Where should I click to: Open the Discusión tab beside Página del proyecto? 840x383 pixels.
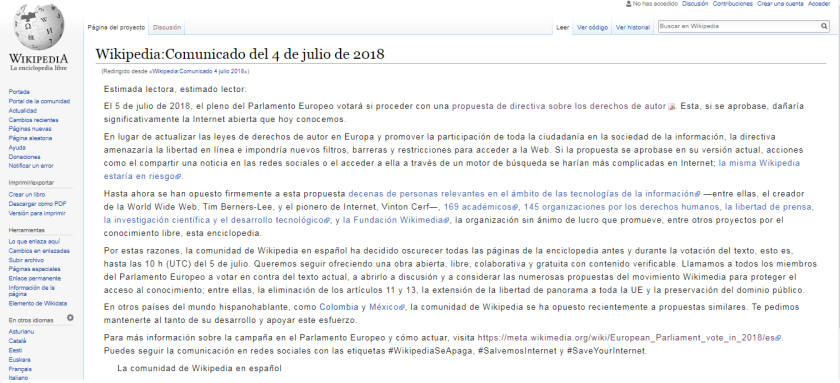167,27
